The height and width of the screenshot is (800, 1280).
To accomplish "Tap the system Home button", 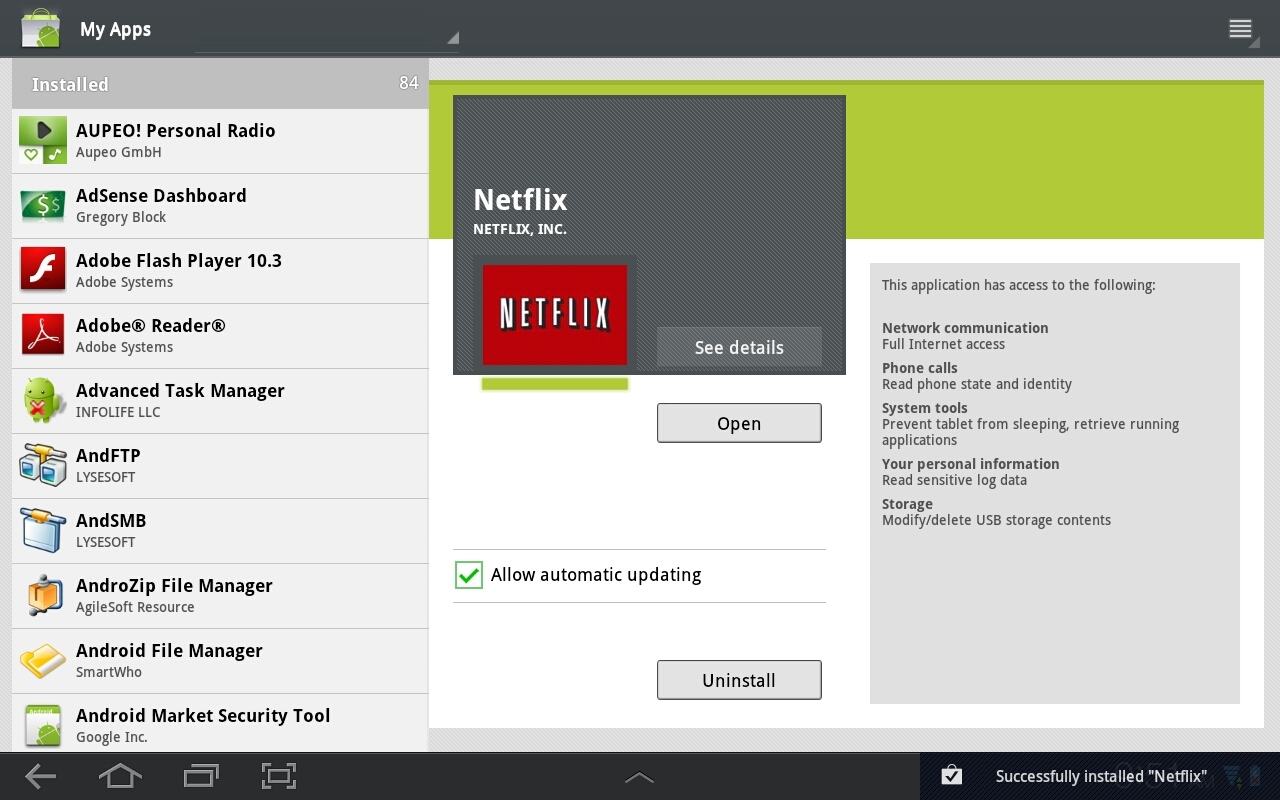I will tap(120, 776).
